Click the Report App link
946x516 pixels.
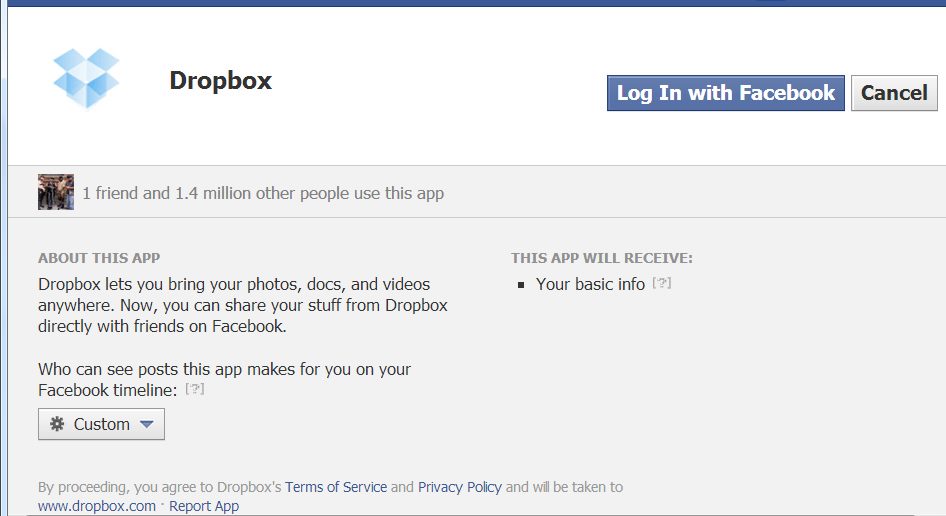pyautogui.click(x=204, y=506)
